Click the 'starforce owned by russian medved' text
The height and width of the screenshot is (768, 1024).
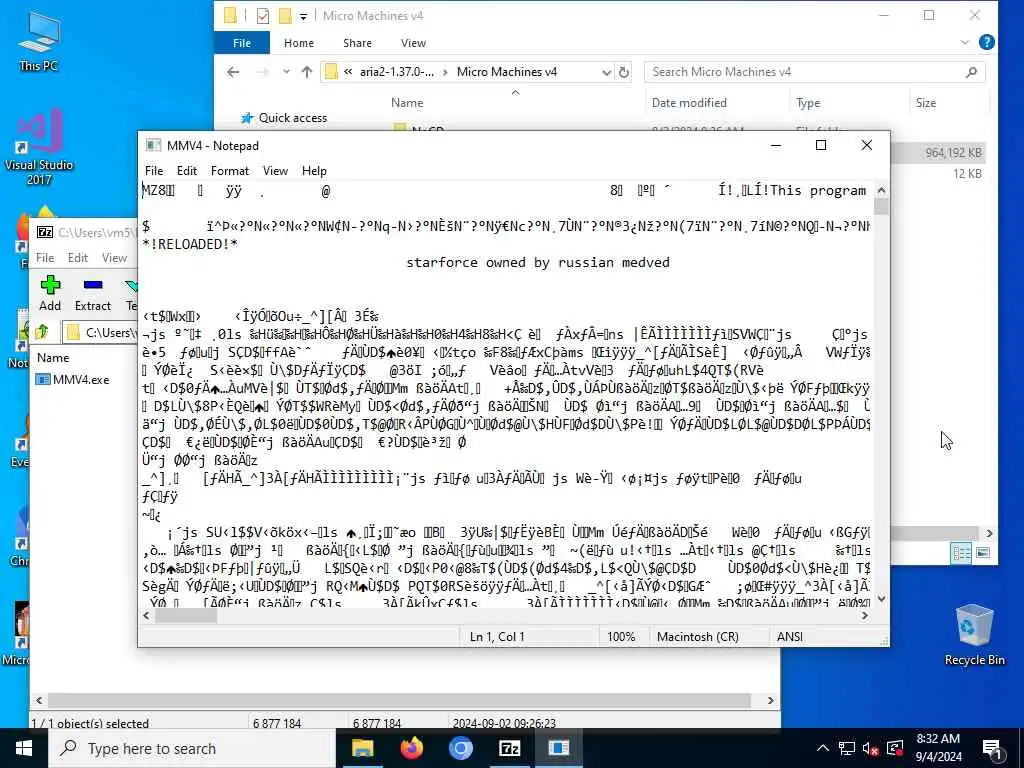[537, 263]
